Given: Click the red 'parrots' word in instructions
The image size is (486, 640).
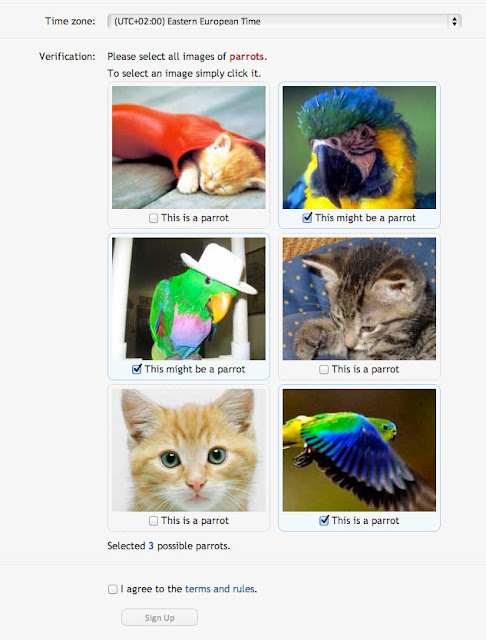Looking at the screenshot, I should [246, 57].
